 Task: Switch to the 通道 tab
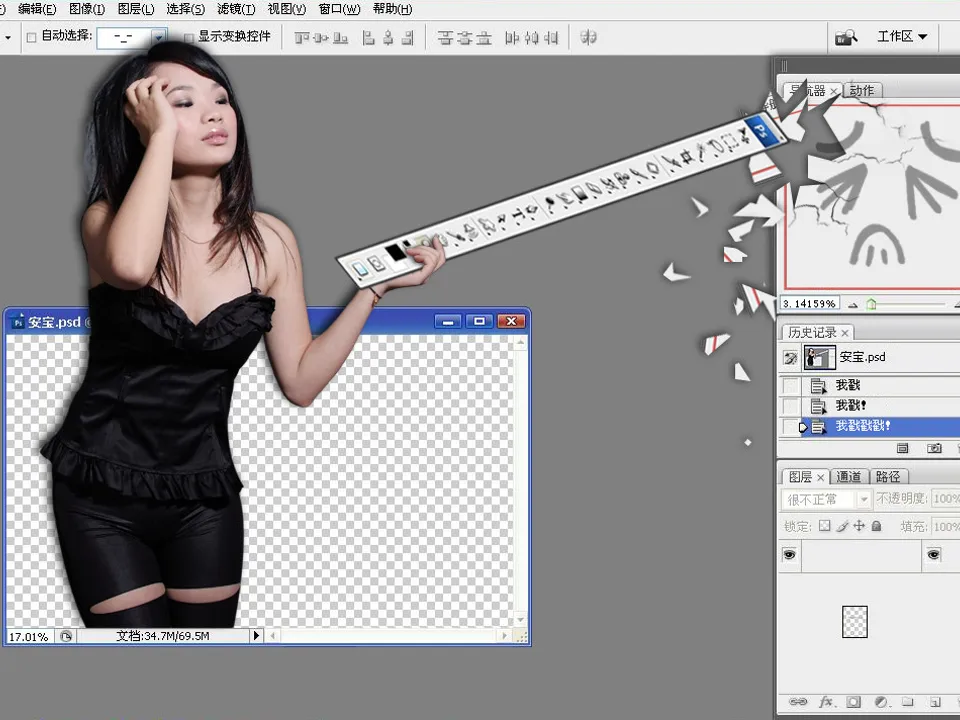coord(849,477)
